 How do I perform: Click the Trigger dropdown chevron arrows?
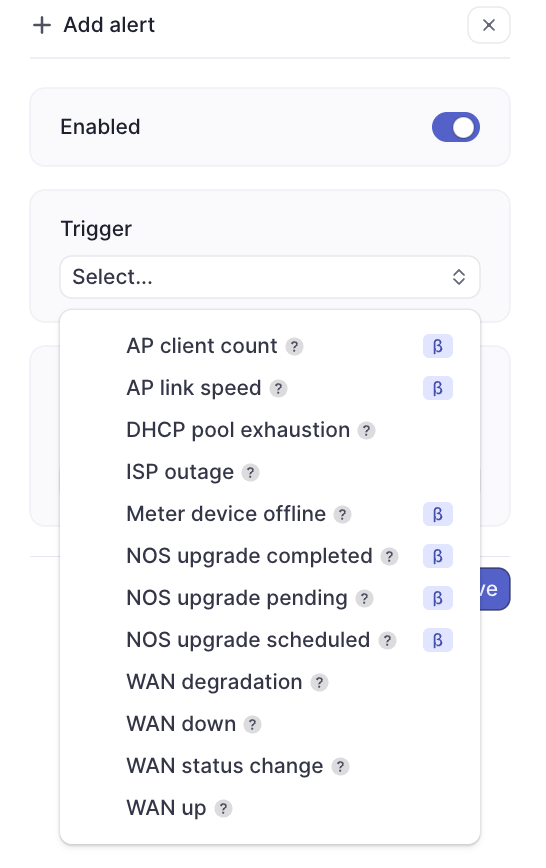[x=459, y=277]
